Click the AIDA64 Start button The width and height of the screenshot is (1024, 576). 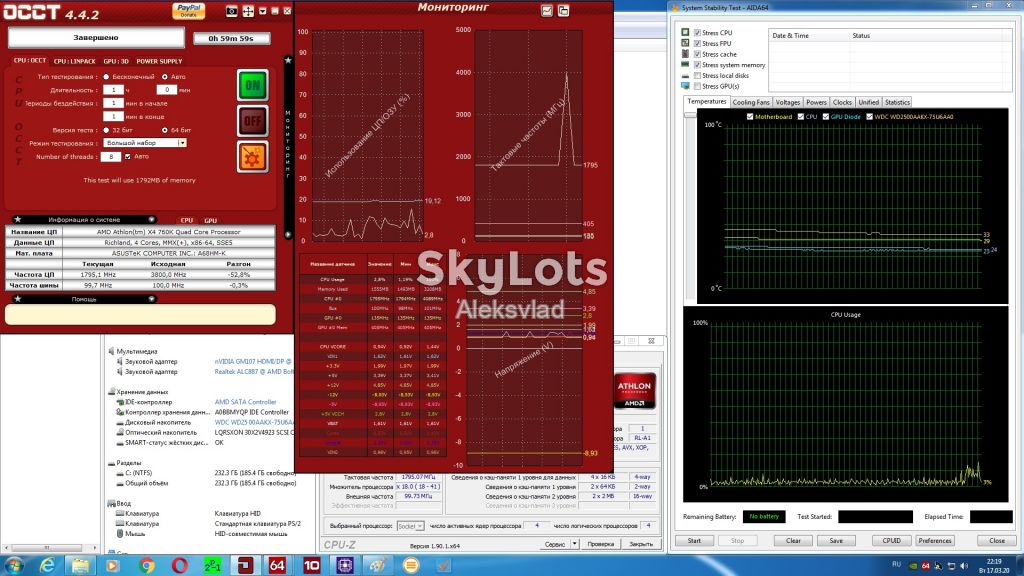pos(694,541)
